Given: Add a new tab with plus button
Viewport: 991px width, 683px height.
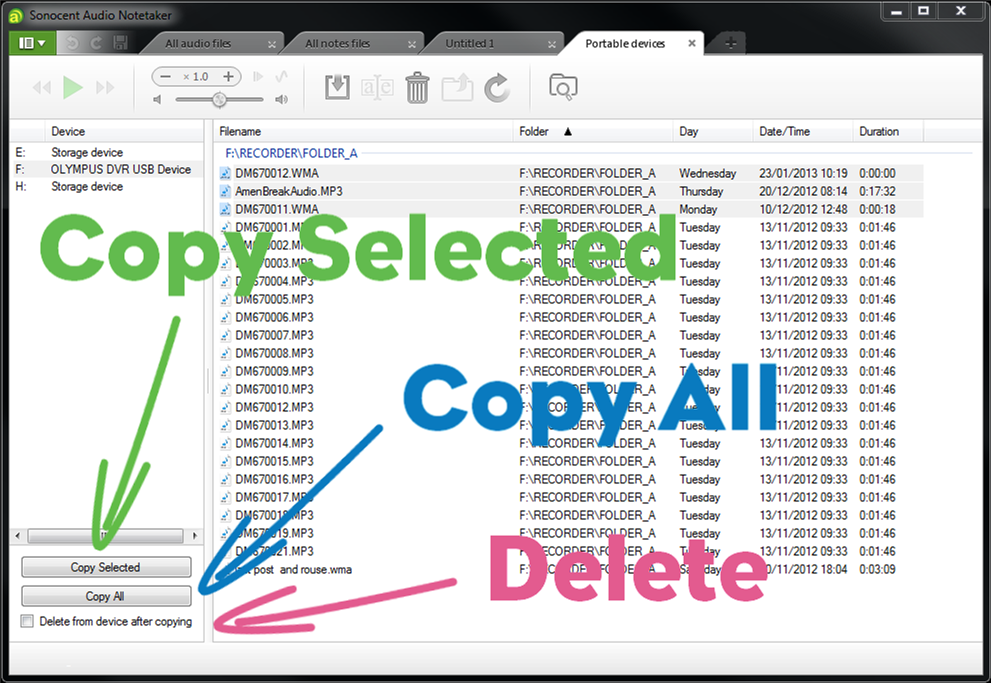Looking at the screenshot, I should pyautogui.click(x=731, y=44).
